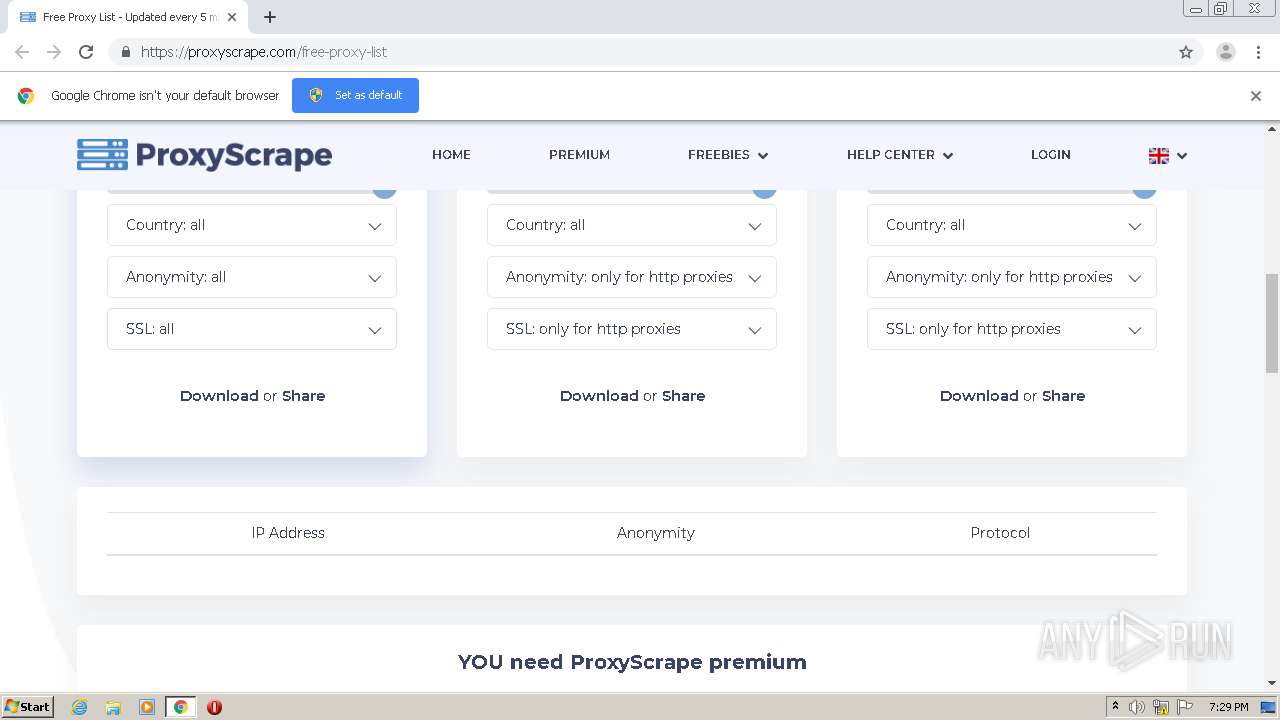Open the Windows Start menu
This screenshot has height=720, width=1280.
click(27, 707)
